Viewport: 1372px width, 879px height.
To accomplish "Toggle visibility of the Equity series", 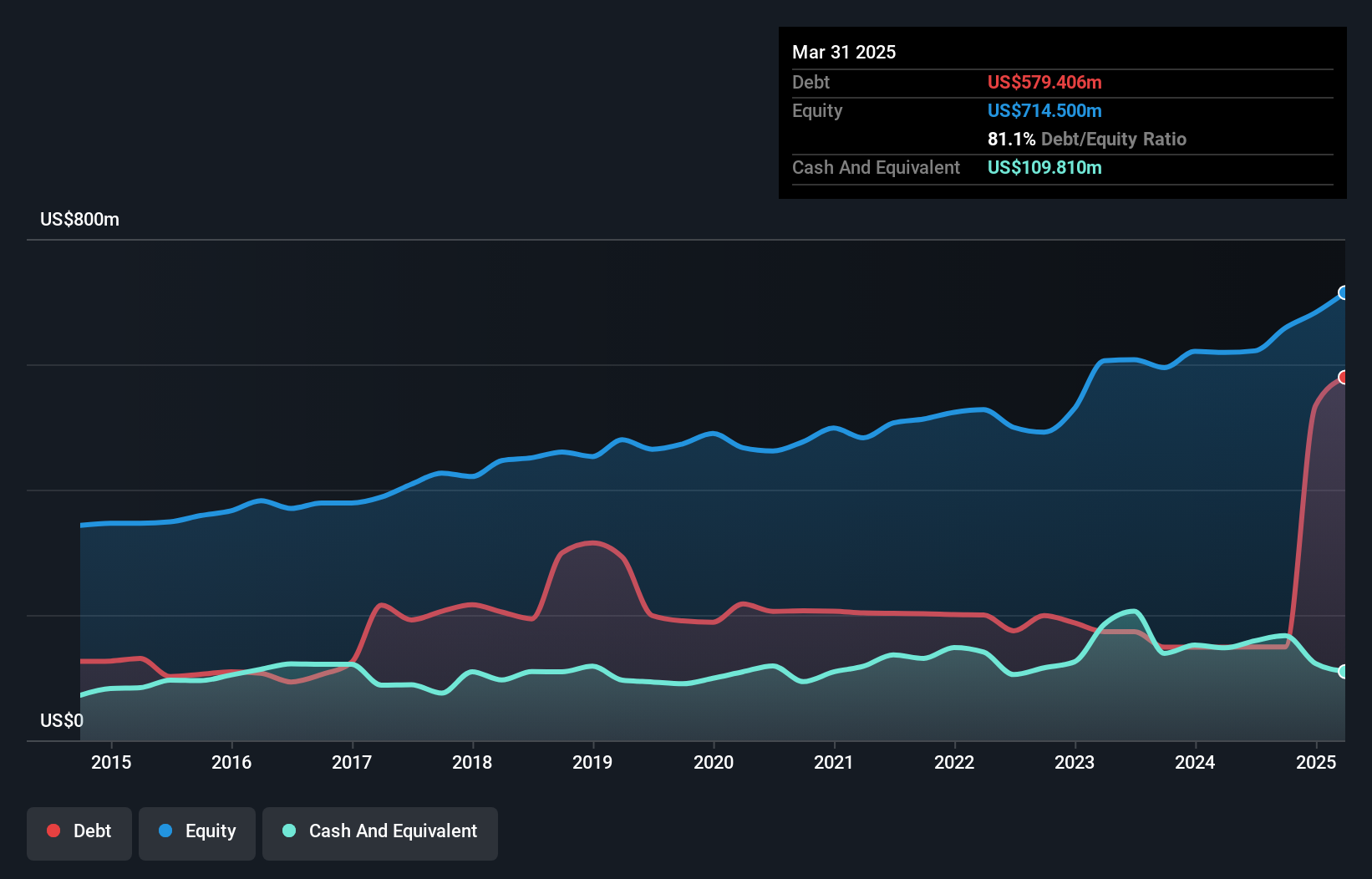I will coord(196,833).
